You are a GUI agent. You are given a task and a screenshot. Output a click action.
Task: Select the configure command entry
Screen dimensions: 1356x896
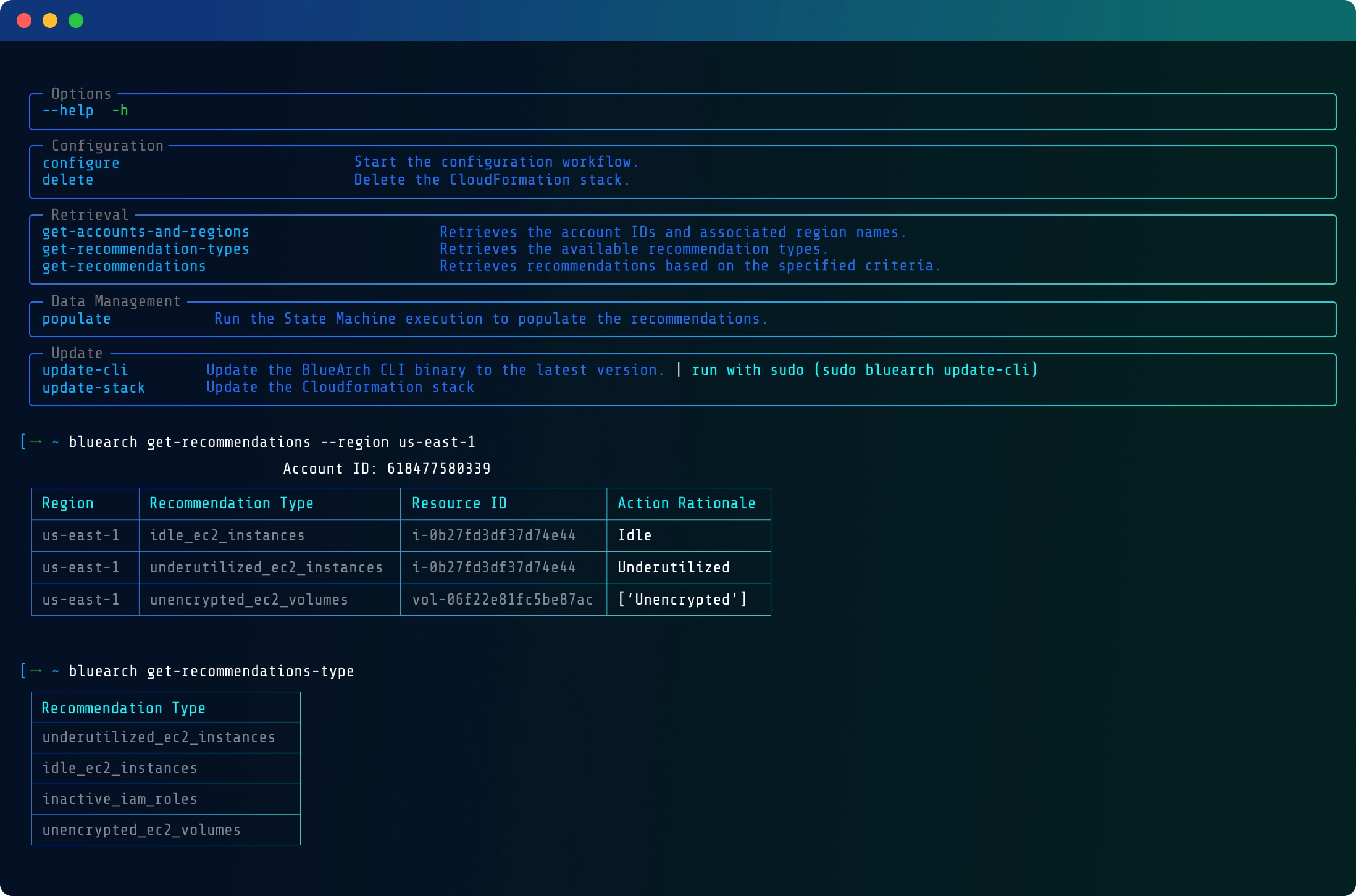tap(81, 162)
